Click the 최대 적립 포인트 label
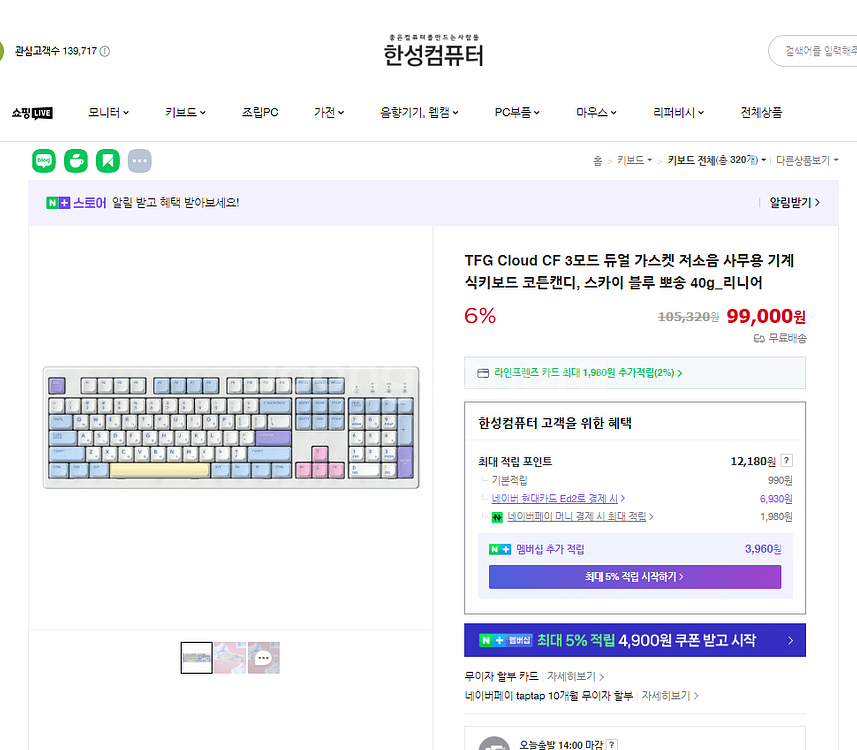Viewport: 857px width, 750px height. coord(515,462)
